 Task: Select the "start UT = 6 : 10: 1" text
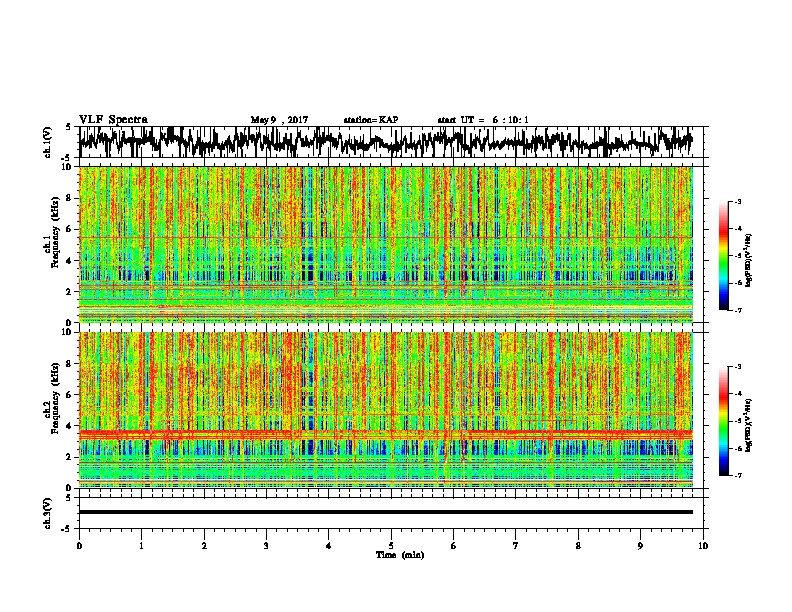pyautogui.click(x=483, y=120)
